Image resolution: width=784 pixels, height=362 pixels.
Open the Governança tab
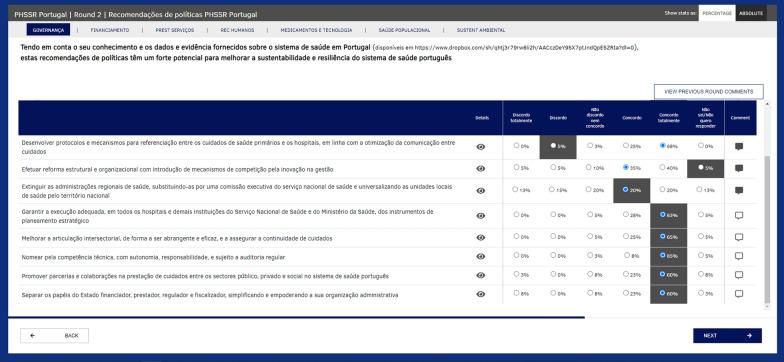[48, 30]
